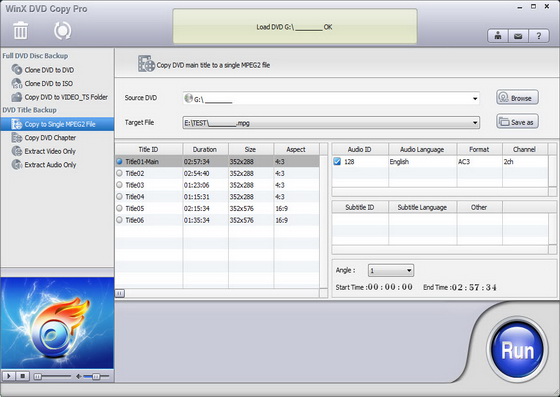Click the trash can delete icon
The image size is (560, 397).
point(20,30)
